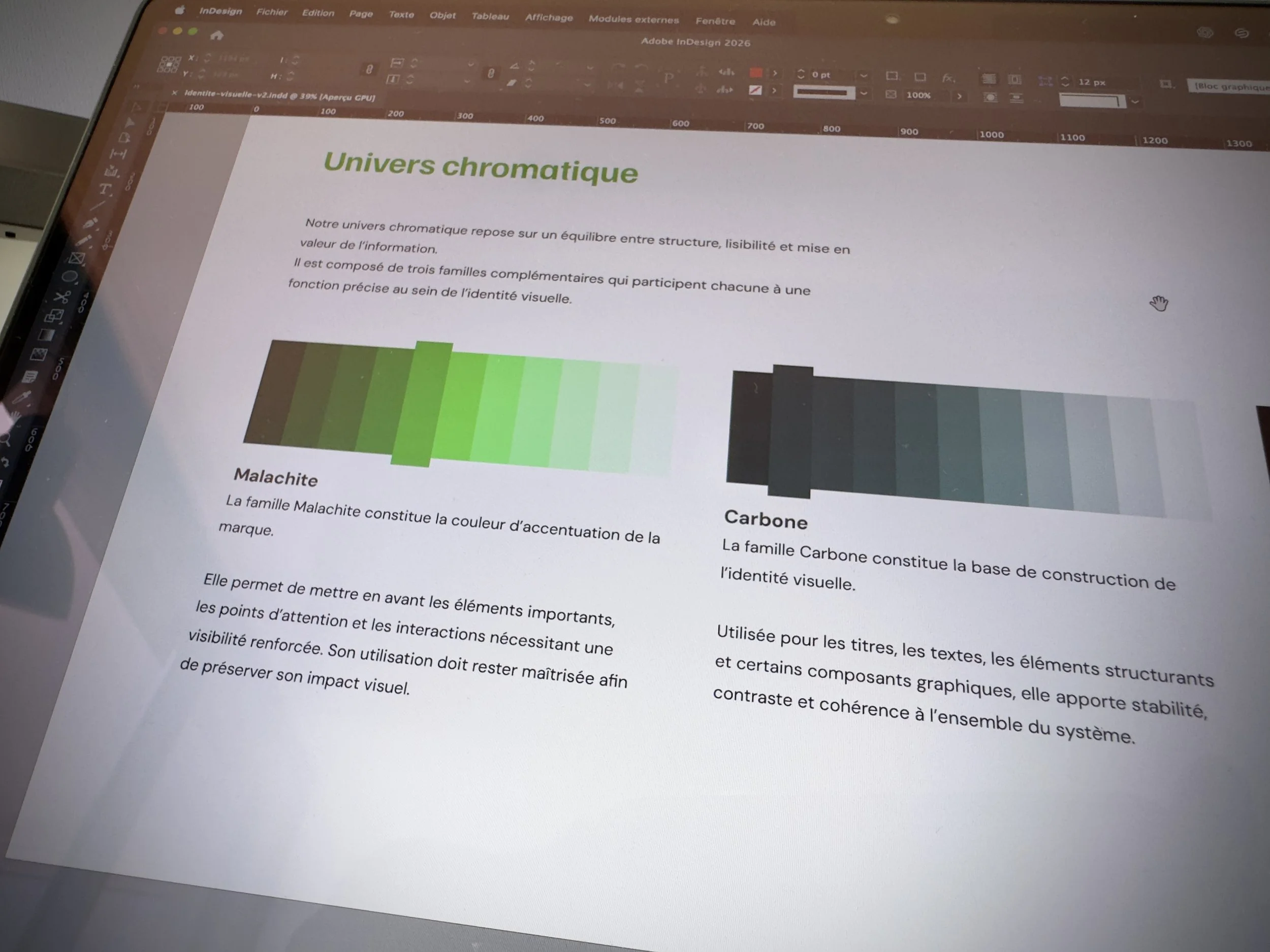
Task: Open the InDesign application menu
Action: click(220, 11)
